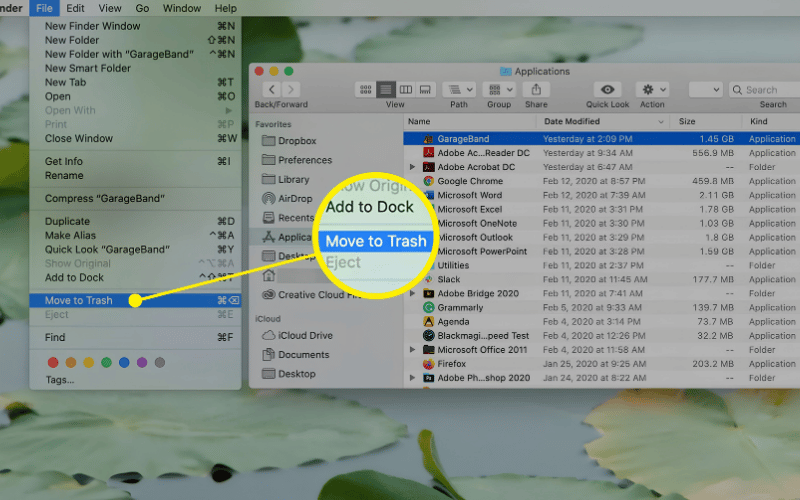800x500 pixels.
Task: Open the Action gear dropdown
Action: pos(652,90)
